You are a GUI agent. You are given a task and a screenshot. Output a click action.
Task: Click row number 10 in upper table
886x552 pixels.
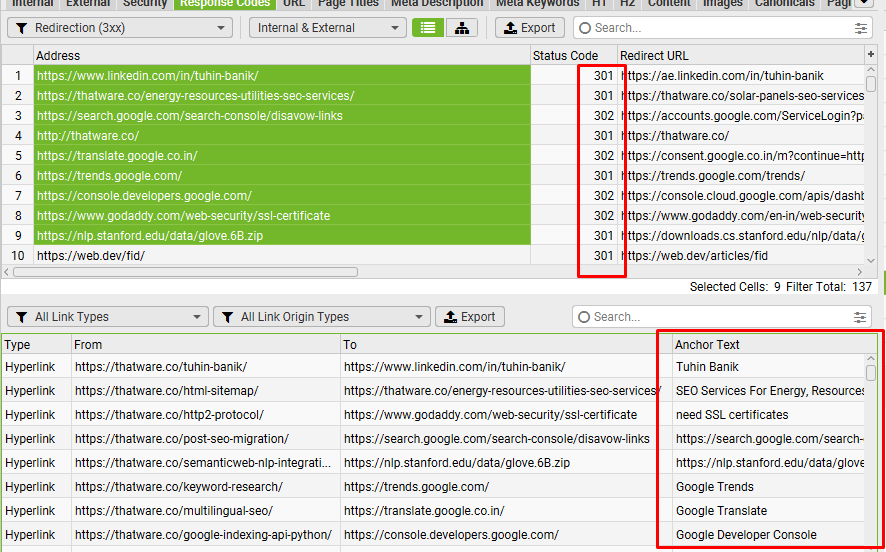18,256
